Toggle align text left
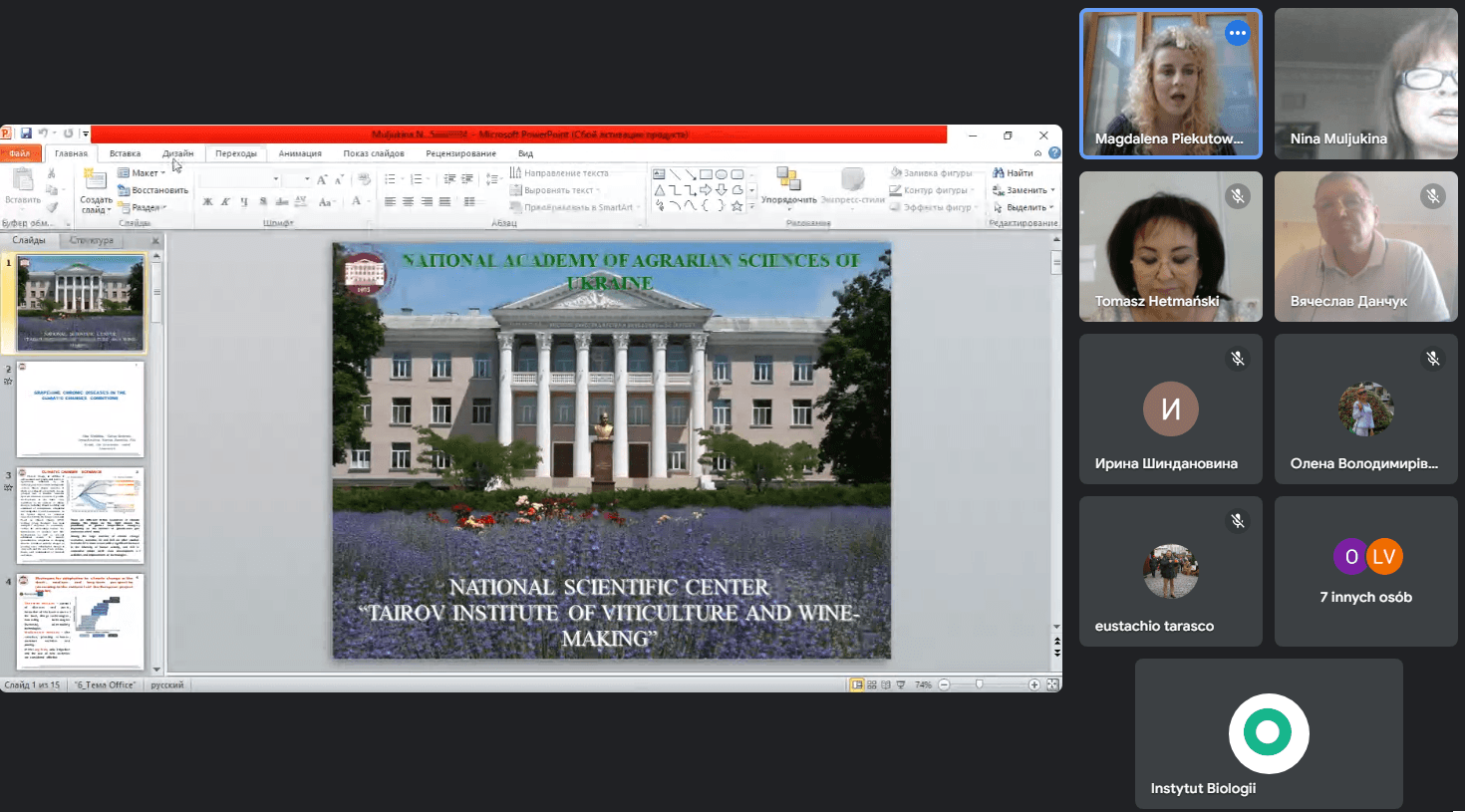This screenshot has height=812, width=1466. click(390, 201)
